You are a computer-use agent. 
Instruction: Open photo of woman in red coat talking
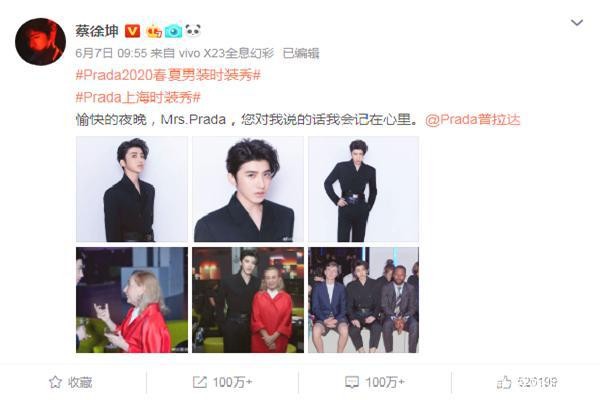[132, 300]
